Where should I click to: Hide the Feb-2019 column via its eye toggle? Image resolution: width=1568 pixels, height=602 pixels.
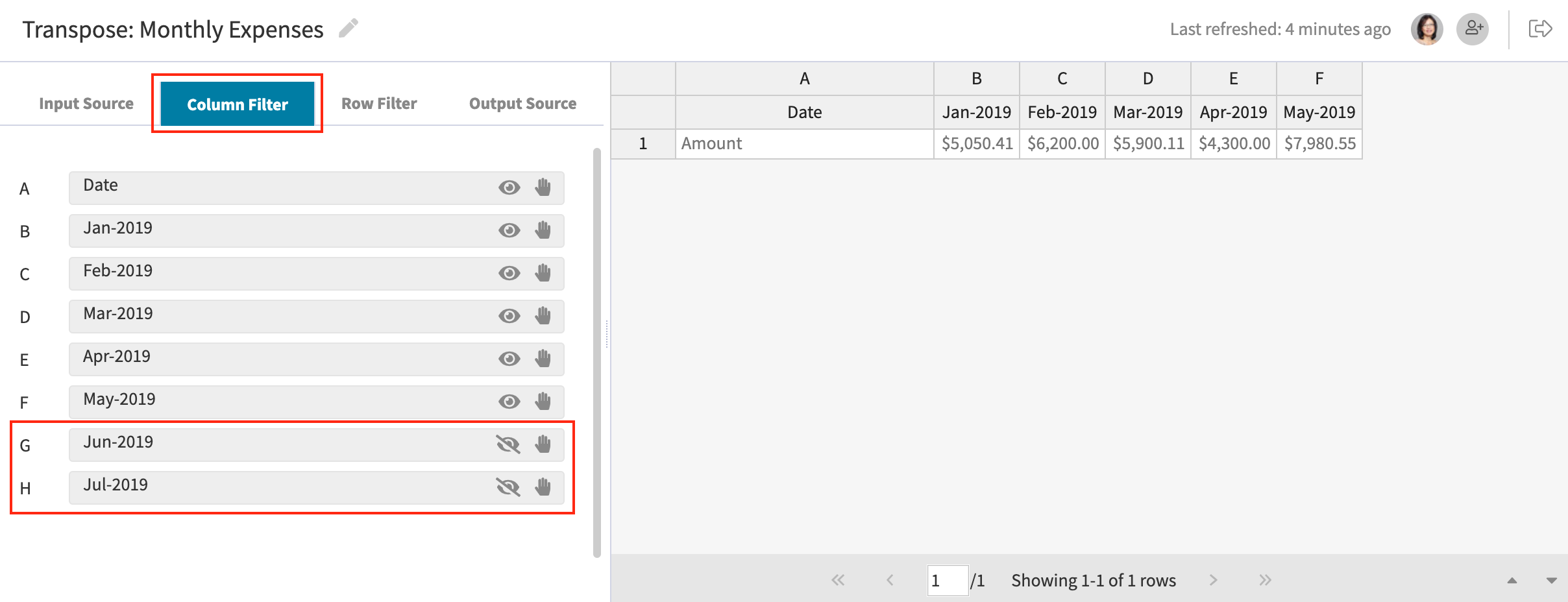(x=509, y=273)
